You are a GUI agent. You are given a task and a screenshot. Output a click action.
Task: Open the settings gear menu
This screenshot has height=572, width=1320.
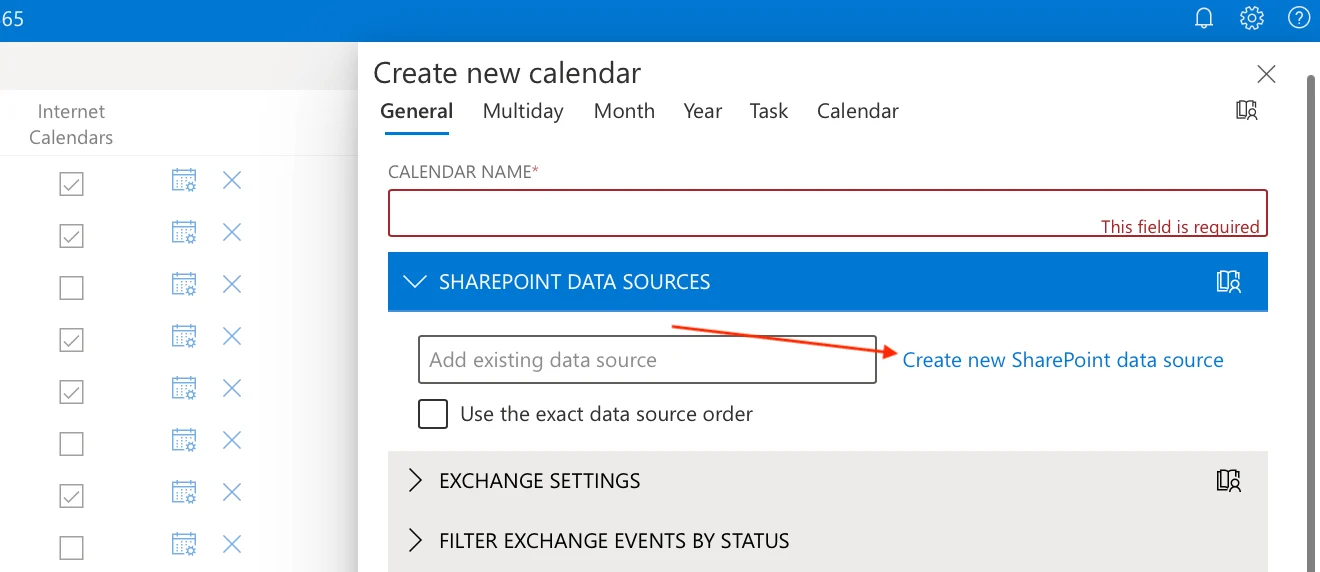click(x=1252, y=18)
